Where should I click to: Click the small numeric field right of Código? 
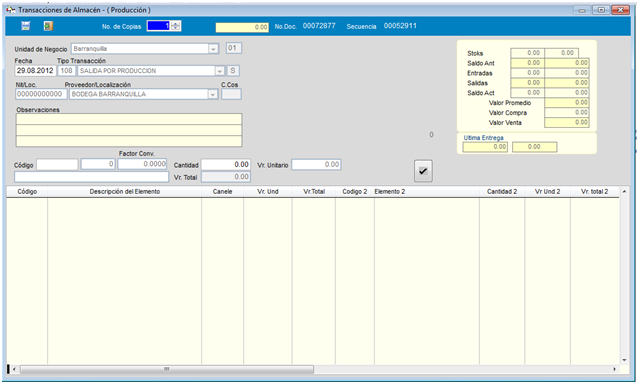point(98,164)
